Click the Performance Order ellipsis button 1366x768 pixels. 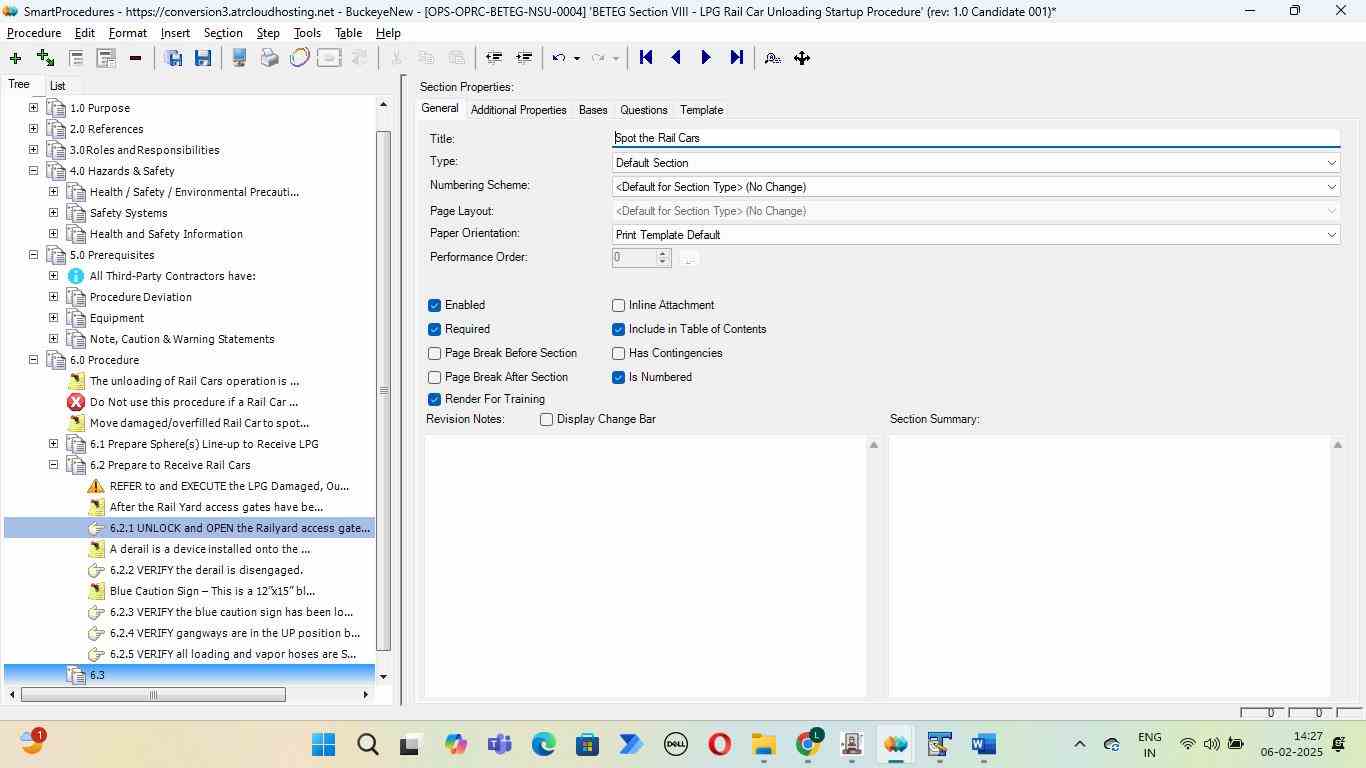(688, 258)
